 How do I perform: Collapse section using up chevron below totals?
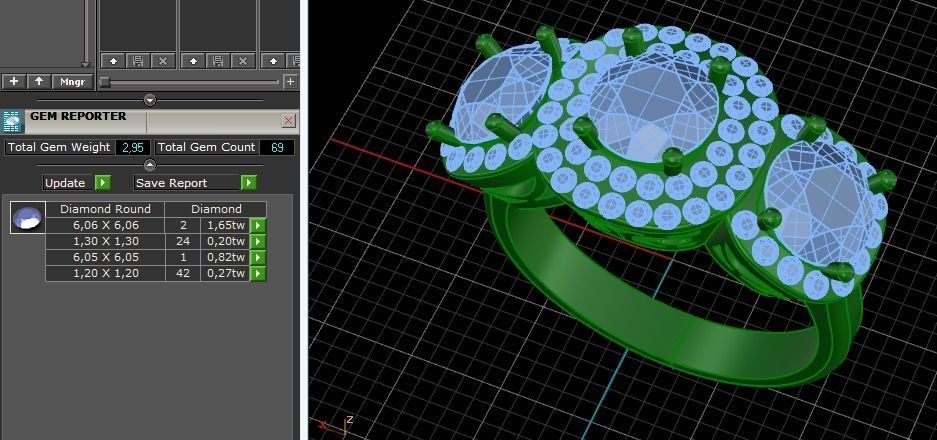(150, 165)
